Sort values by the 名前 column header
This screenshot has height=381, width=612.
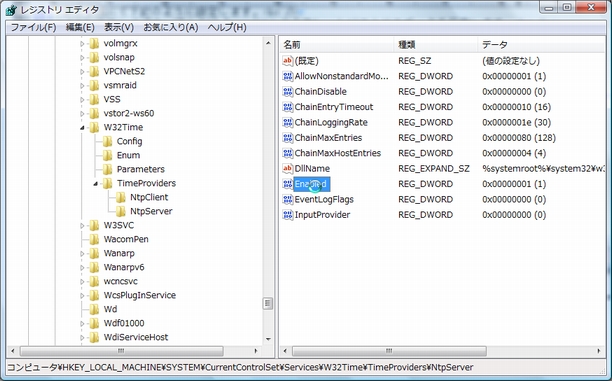coord(337,45)
